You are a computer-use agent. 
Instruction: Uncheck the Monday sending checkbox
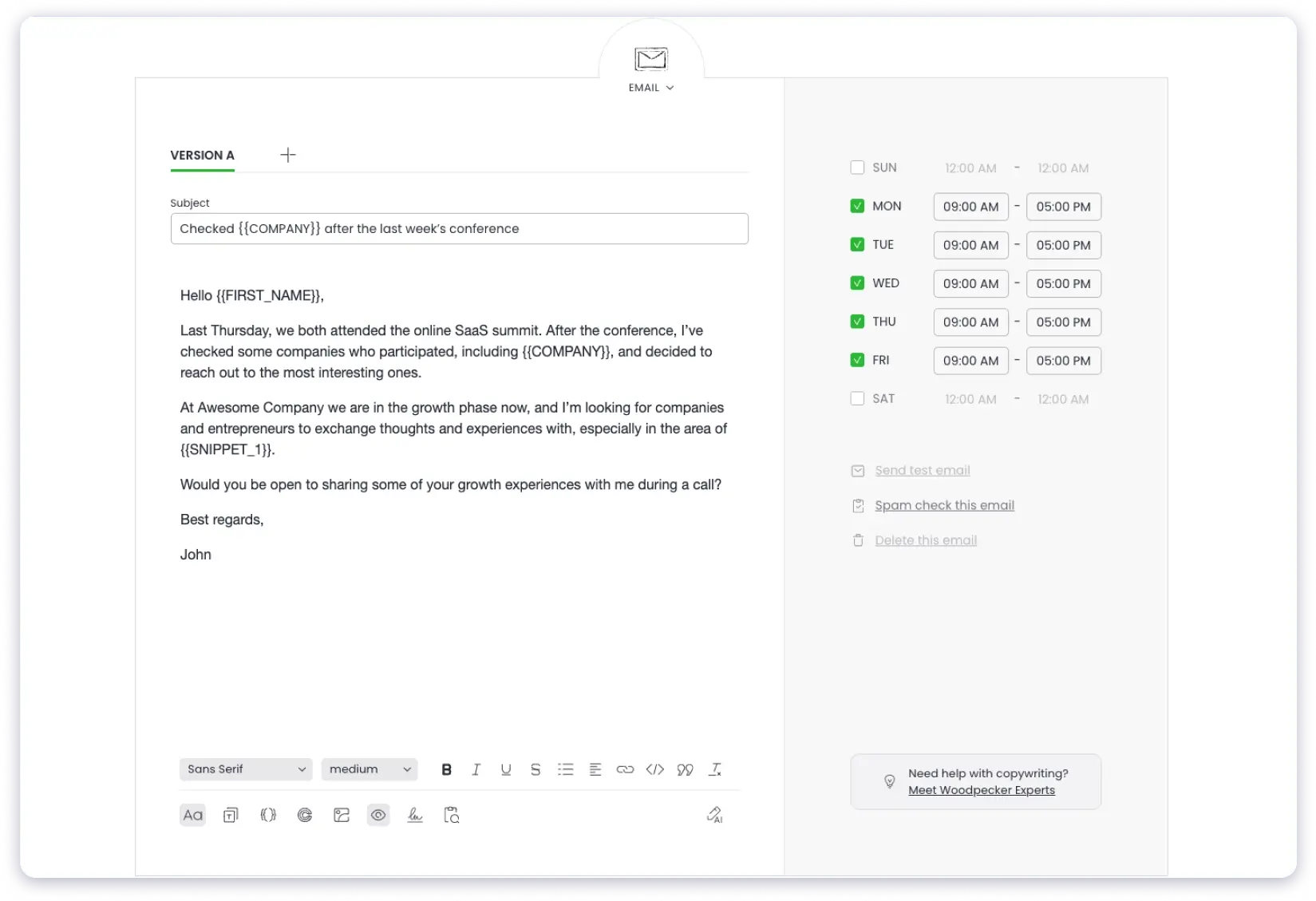857,206
